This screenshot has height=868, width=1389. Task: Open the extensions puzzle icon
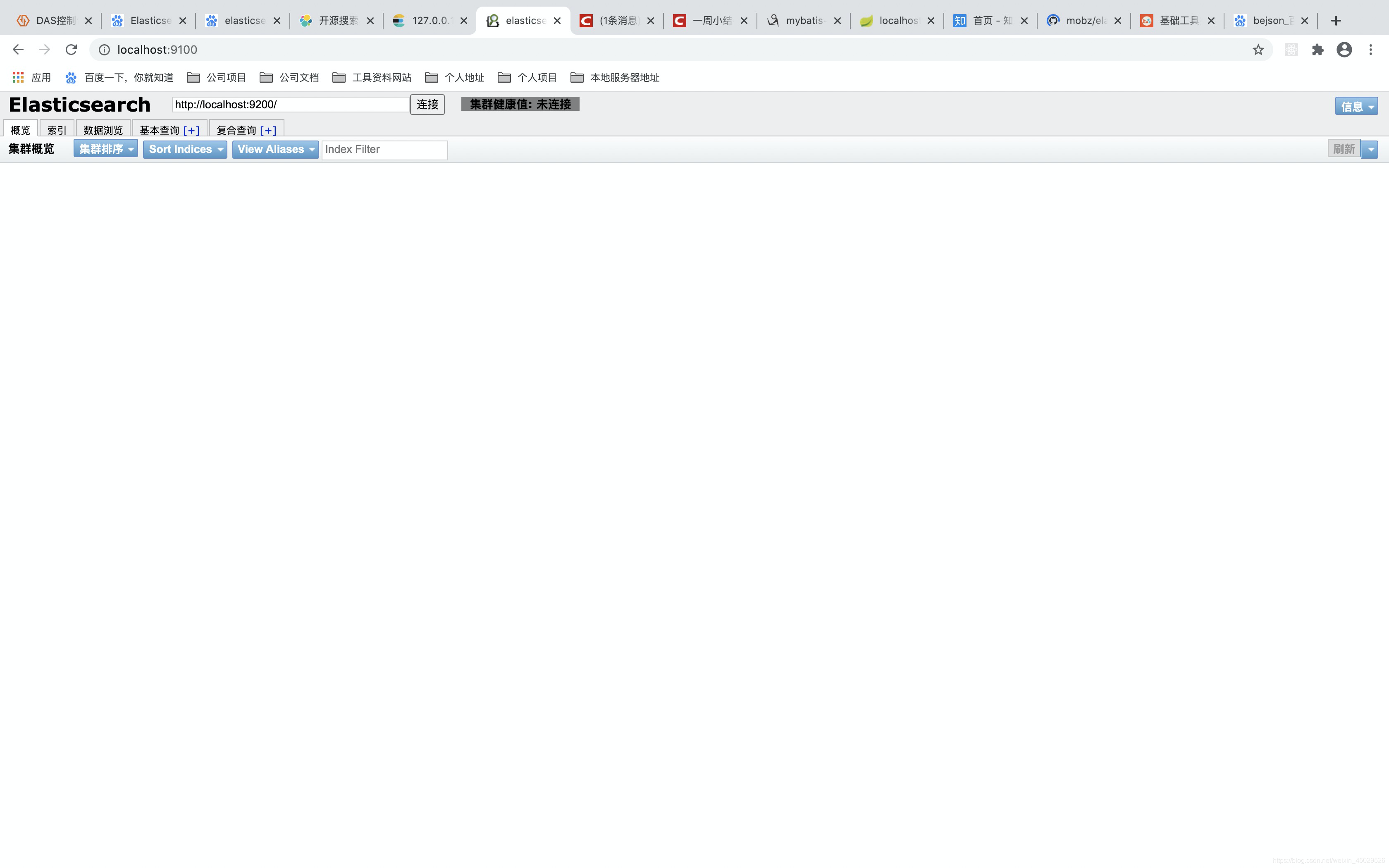[x=1318, y=50]
